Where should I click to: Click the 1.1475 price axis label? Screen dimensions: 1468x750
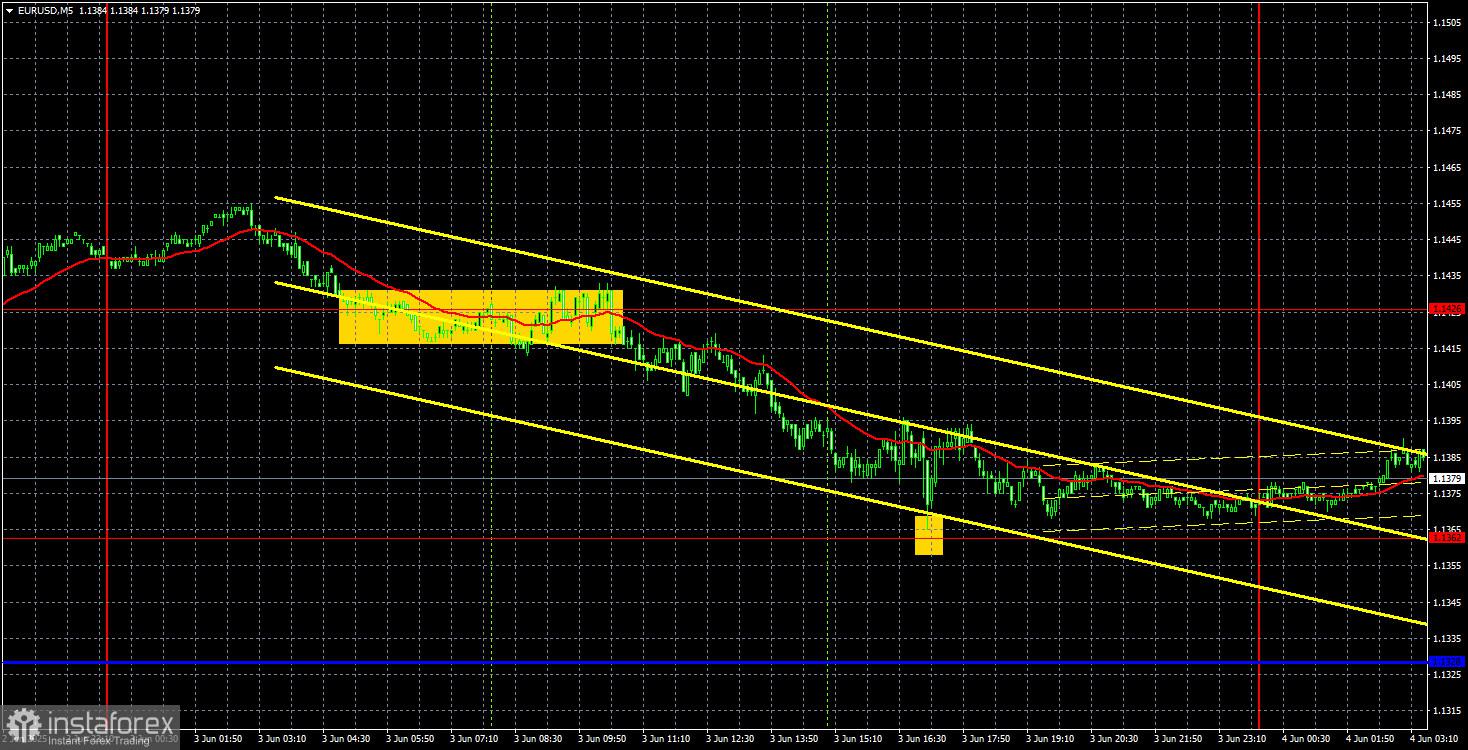tap(1447, 131)
